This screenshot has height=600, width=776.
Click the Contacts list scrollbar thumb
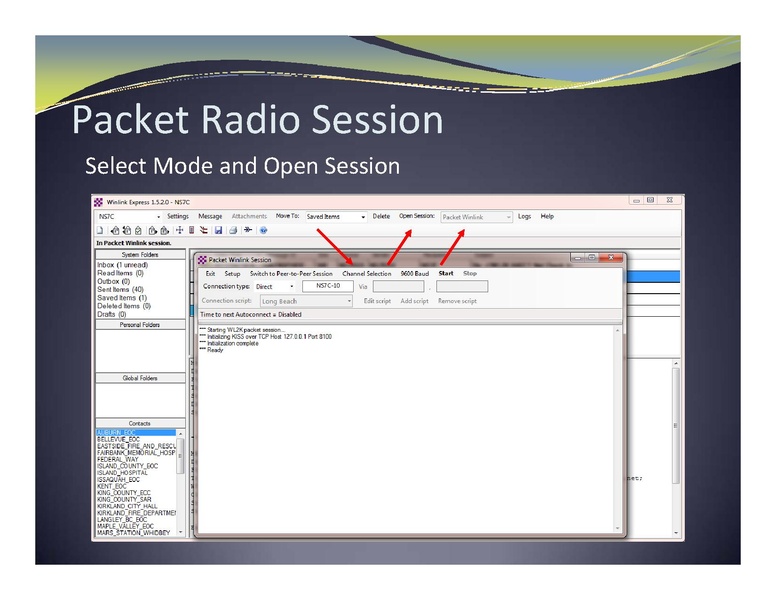(x=180, y=455)
